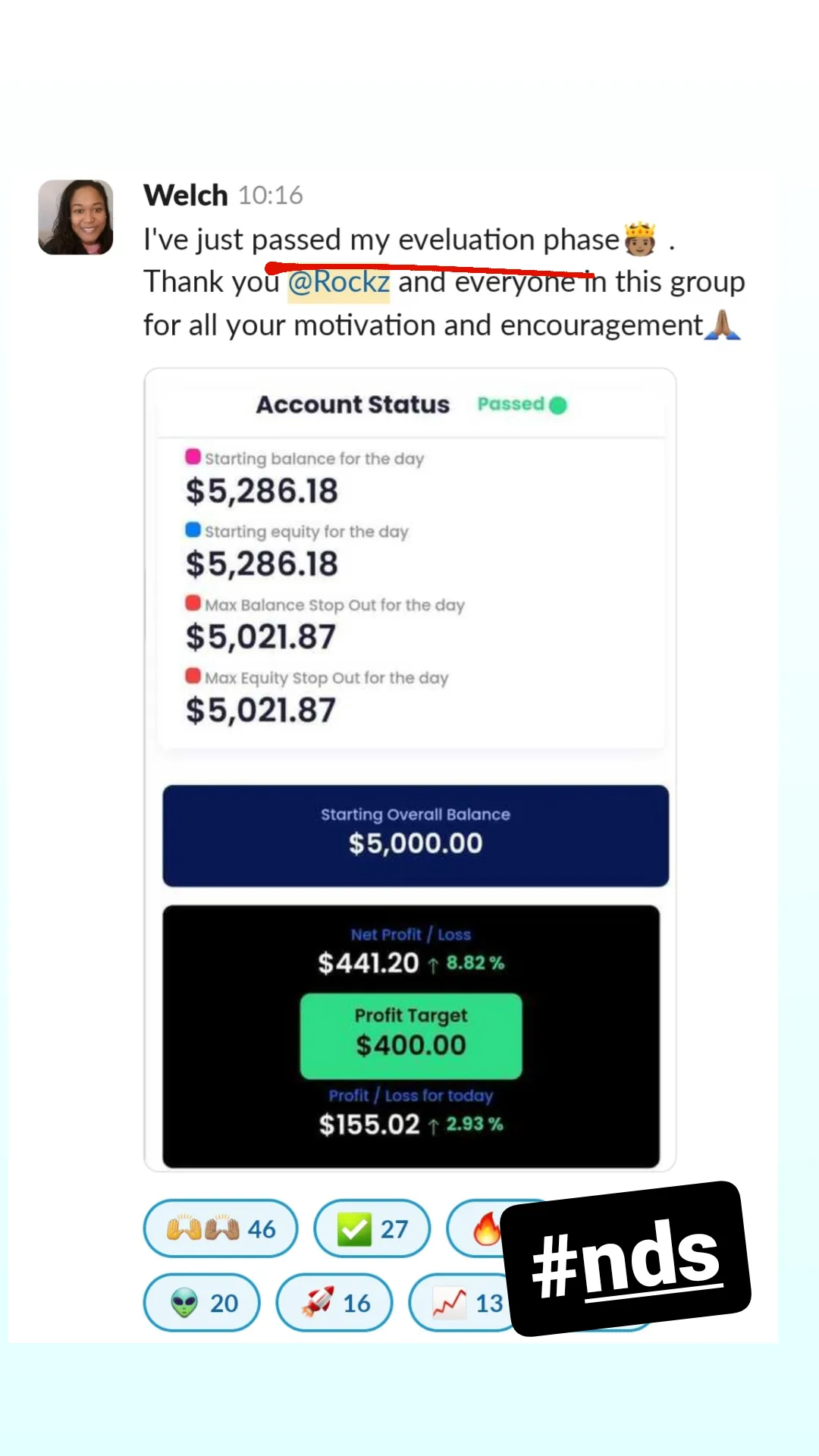The height and width of the screenshot is (1456, 819).
Task: Click the blue starting equity color marker
Action: pos(193,529)
